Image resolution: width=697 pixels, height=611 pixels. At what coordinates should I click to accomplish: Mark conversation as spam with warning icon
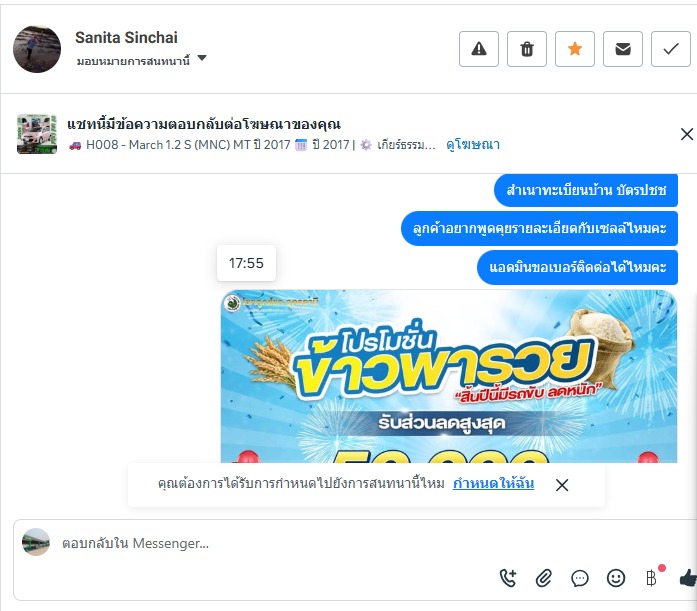point(479,49)
